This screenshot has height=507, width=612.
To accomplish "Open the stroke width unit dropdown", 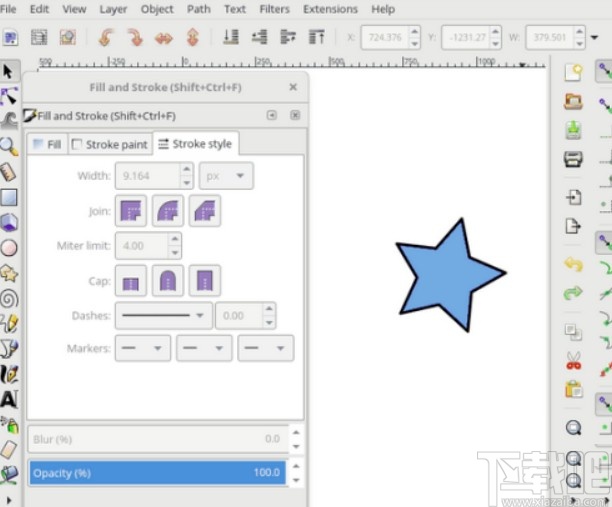I will [x=226, y=176].
